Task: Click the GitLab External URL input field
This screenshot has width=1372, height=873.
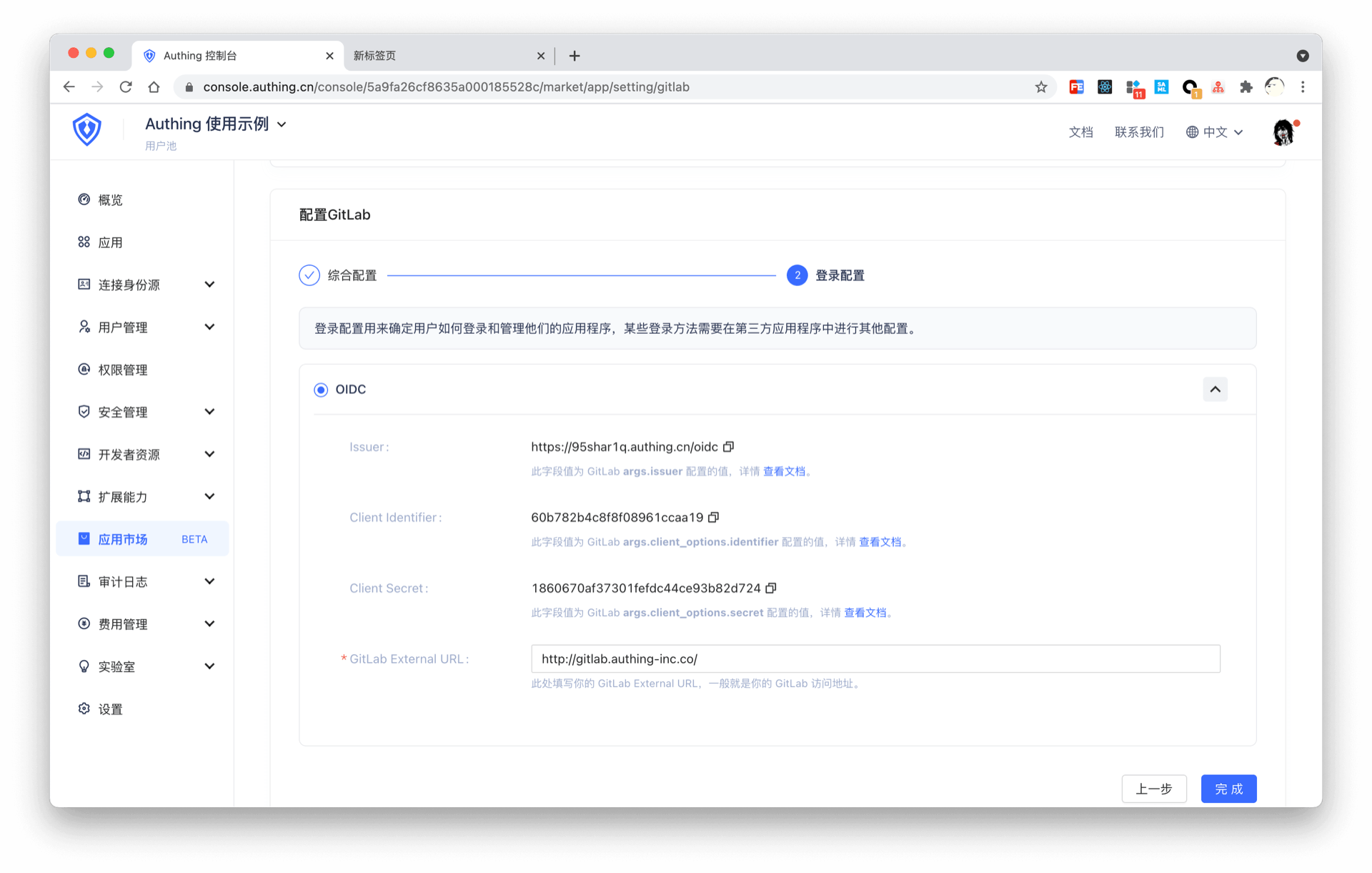Action: (875, 659)
